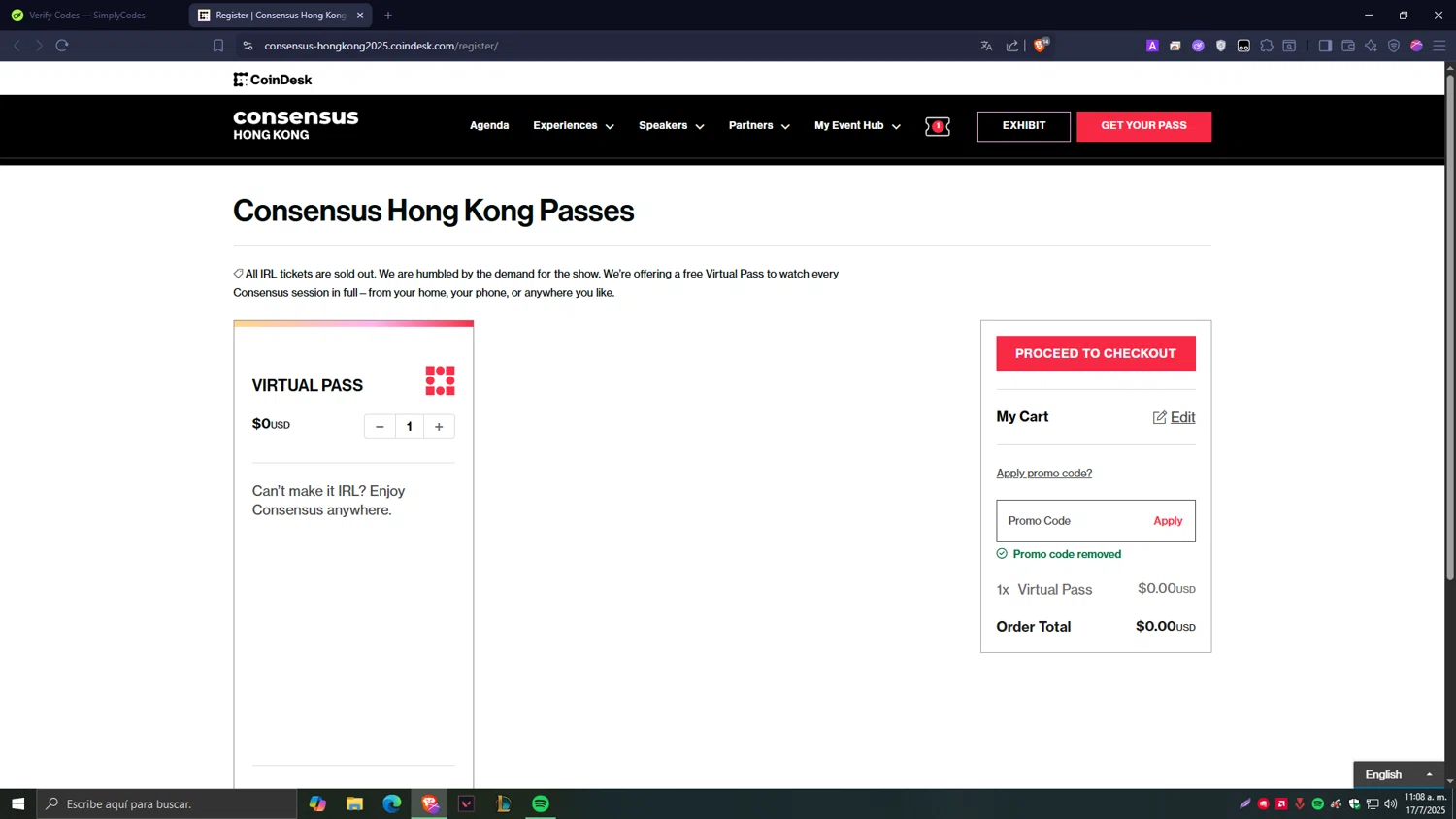Image resolution: width=1456 pixels, height=819 pixels.
Task: Go back with the browser back arrow
Action: click(17, 46)
